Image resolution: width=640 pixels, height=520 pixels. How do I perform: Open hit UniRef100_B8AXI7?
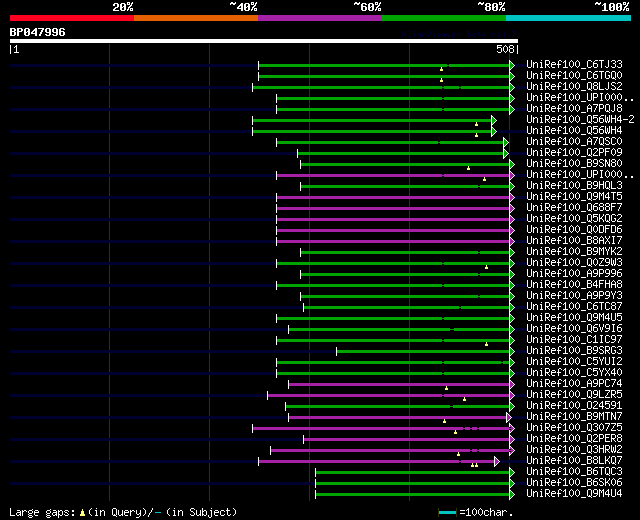click(574, 240)
